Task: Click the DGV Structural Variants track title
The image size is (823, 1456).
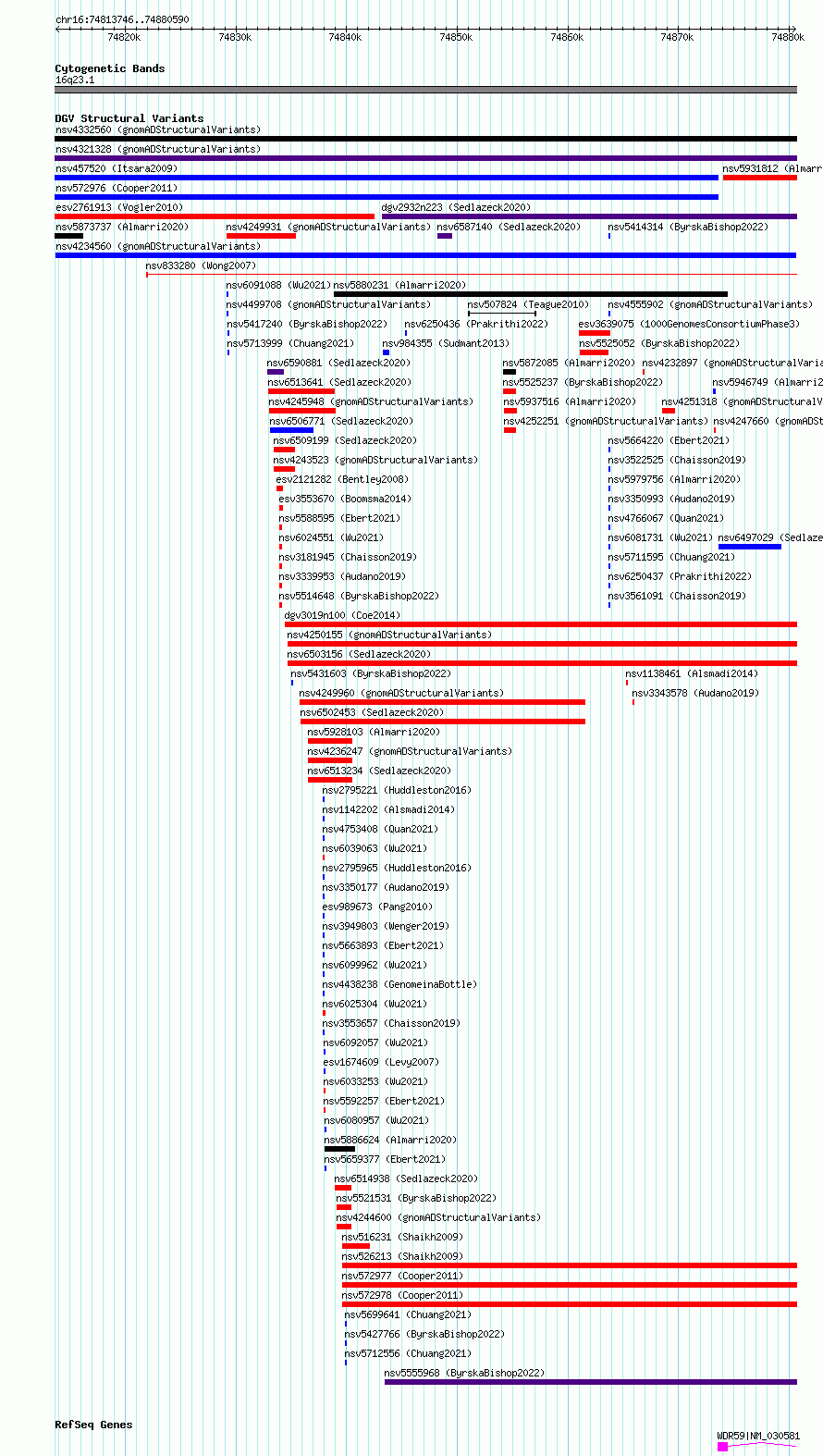Action: tap(129, 118)
